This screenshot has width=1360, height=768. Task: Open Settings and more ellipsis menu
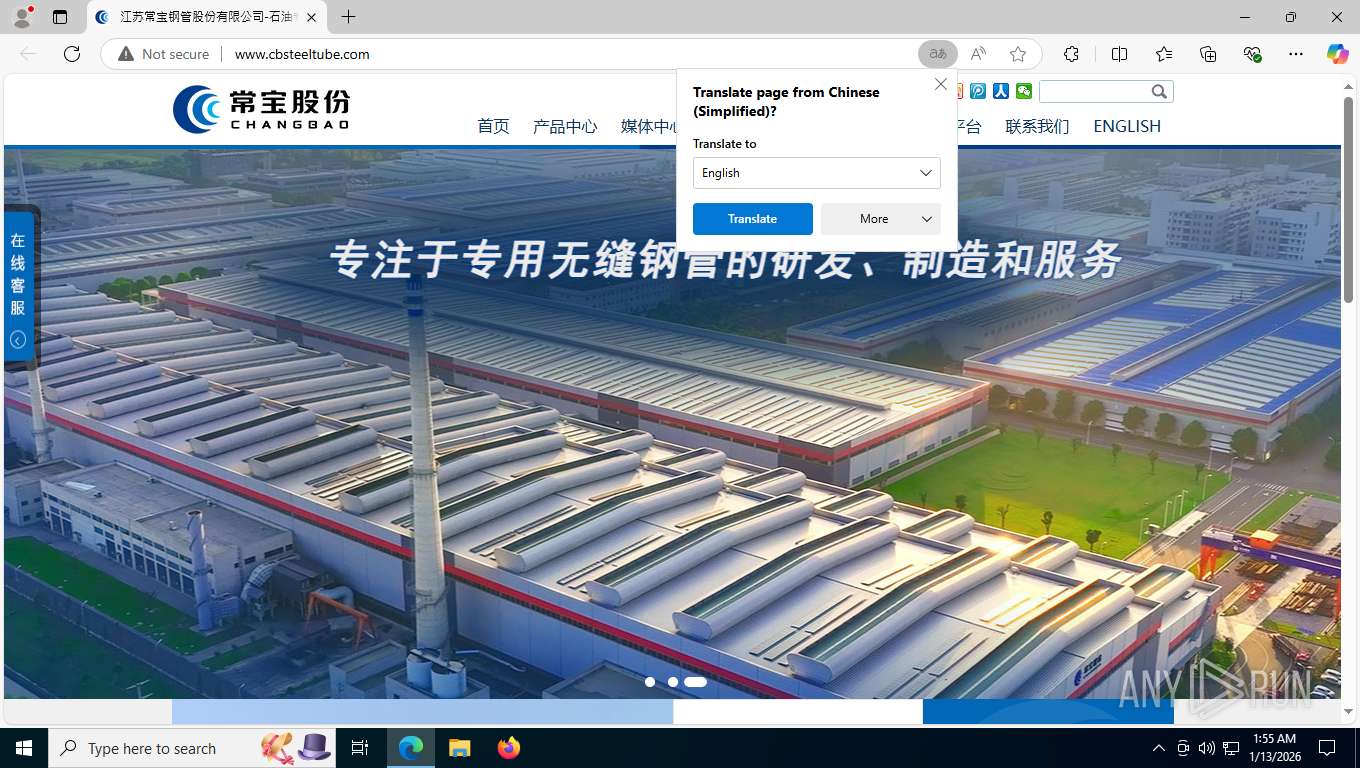point(1296,54)
